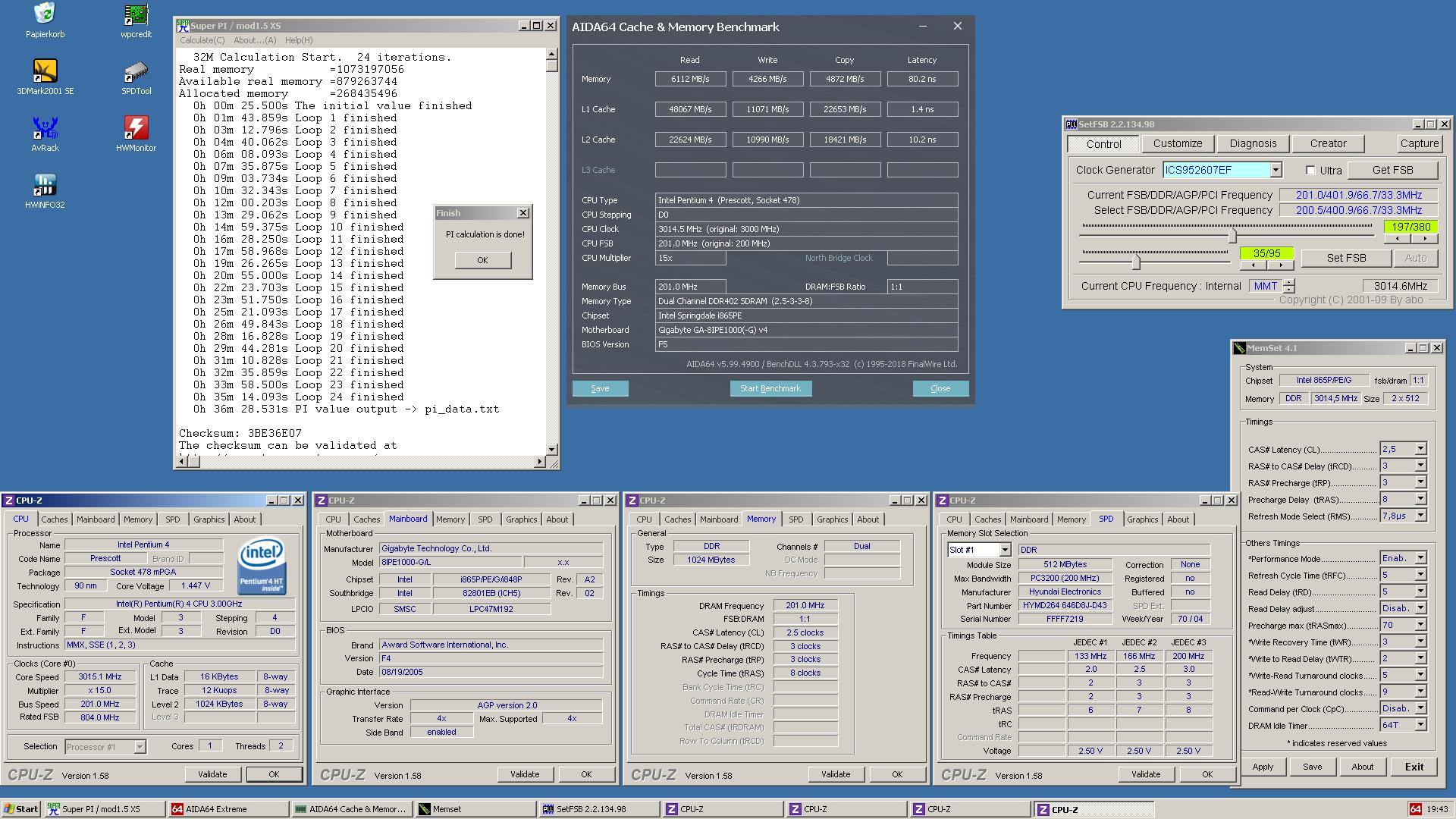Switch to AIDA64 Cache & Memory taskbar item
This screenshot has height=819, width=1456.
pos(352,809)
